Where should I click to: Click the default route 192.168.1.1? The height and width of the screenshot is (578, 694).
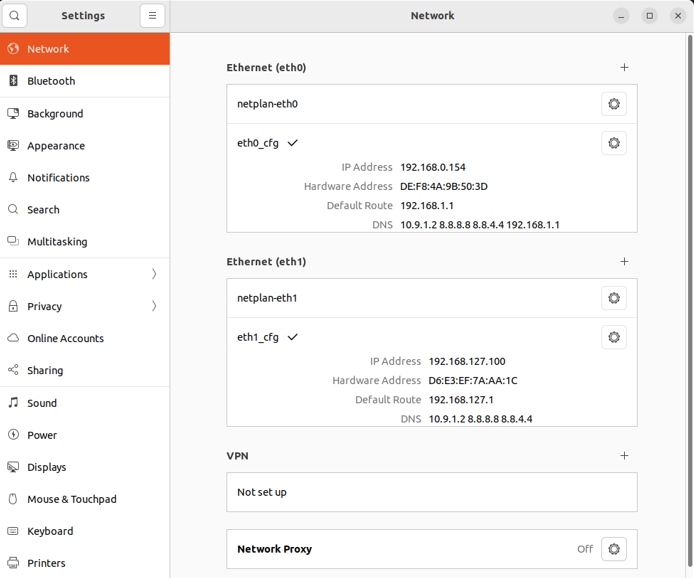pyautogui.click(x=427, y=206)
